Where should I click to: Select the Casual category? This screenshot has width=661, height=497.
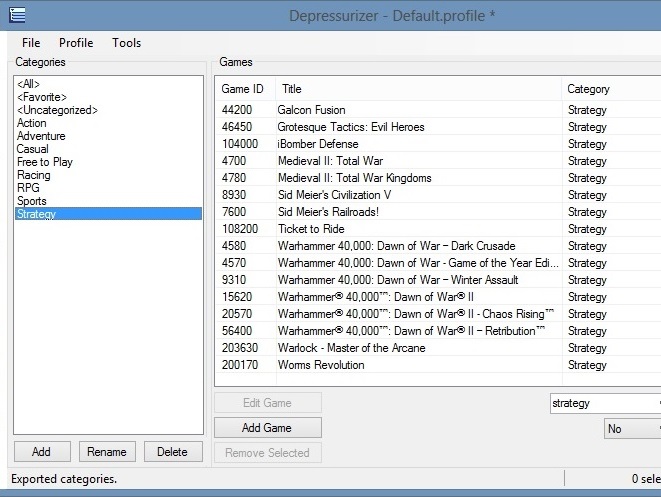point(108,149)
